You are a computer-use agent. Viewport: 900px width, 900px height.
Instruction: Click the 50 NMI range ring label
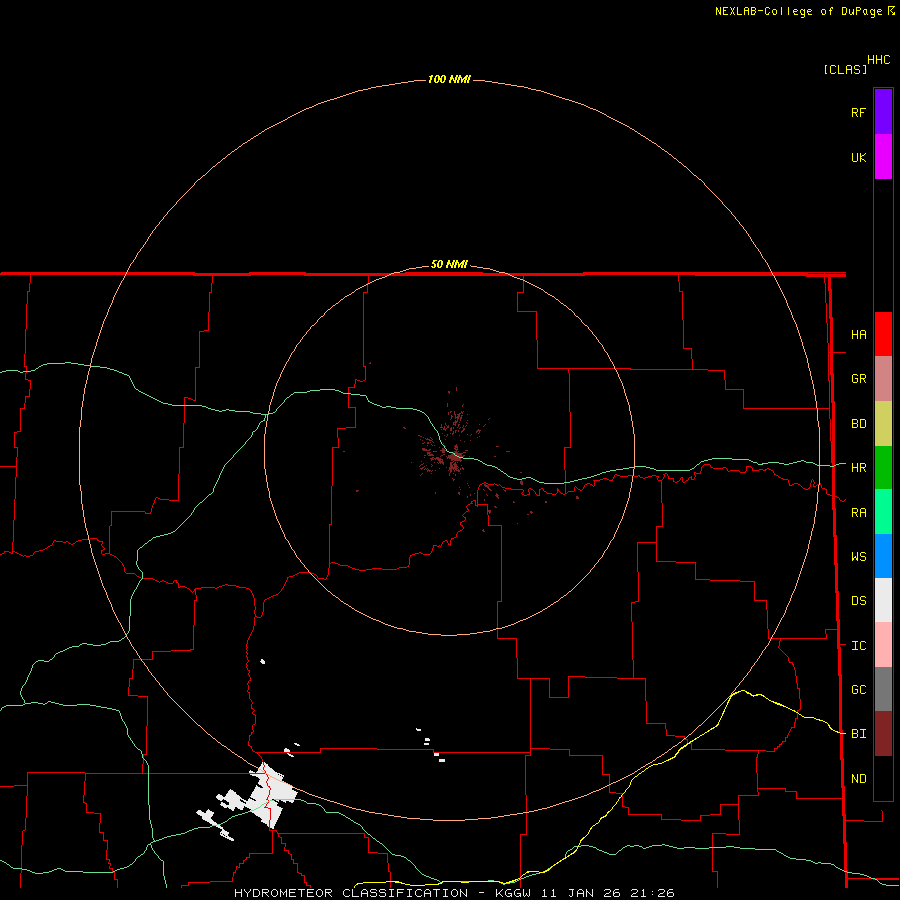pos(449,264)
